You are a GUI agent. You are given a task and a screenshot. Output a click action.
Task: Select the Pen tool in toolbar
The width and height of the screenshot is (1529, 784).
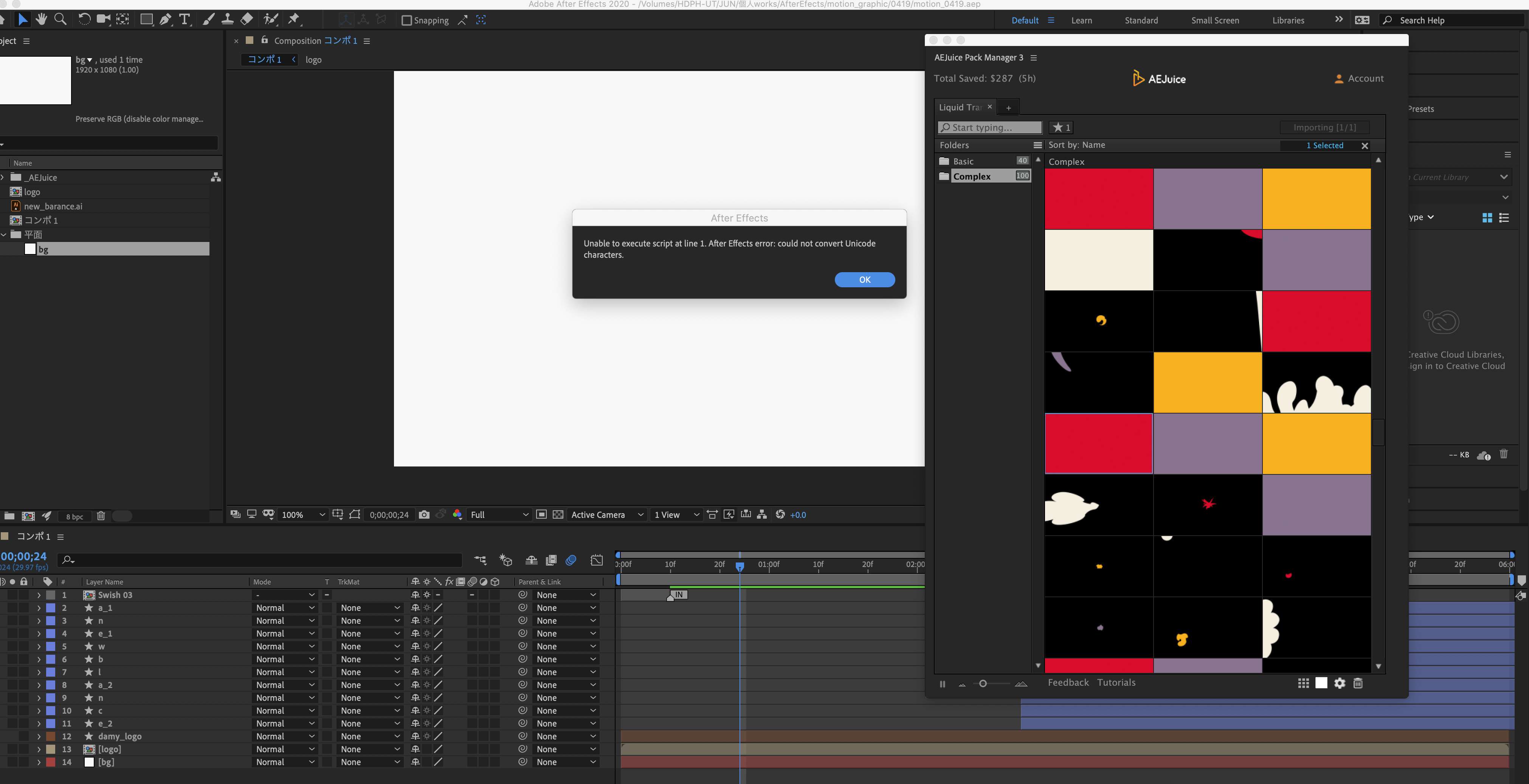(x=166, y=20)
